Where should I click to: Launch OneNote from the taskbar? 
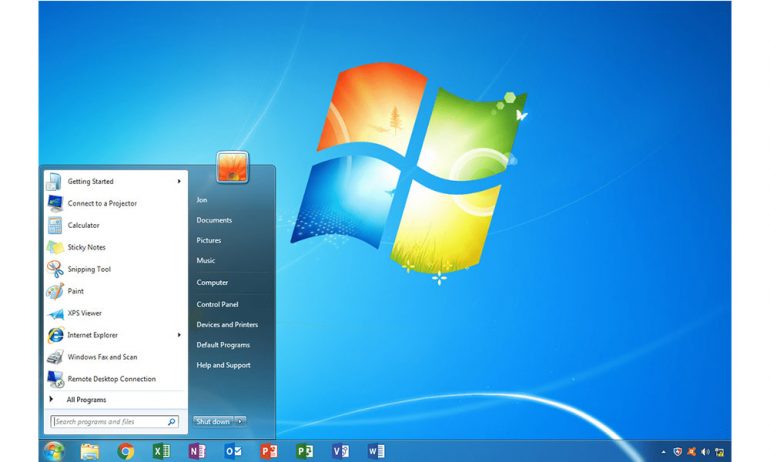(197, 451)
